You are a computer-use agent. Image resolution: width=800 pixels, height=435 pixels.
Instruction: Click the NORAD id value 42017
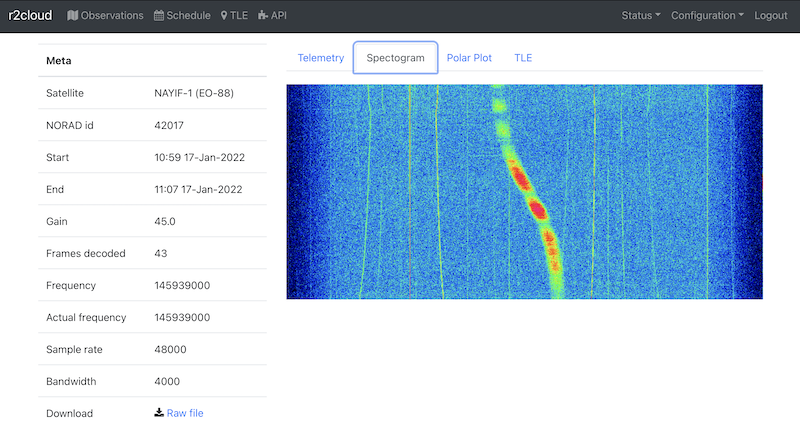(170, 125)
